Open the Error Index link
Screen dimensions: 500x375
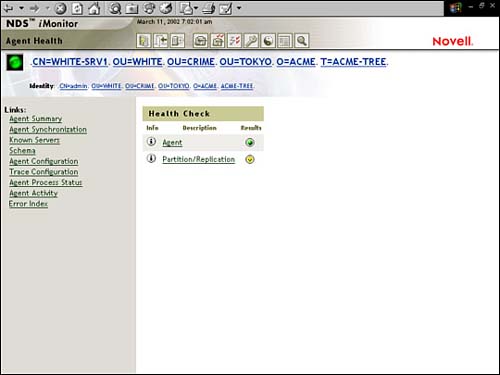(28, 204)
